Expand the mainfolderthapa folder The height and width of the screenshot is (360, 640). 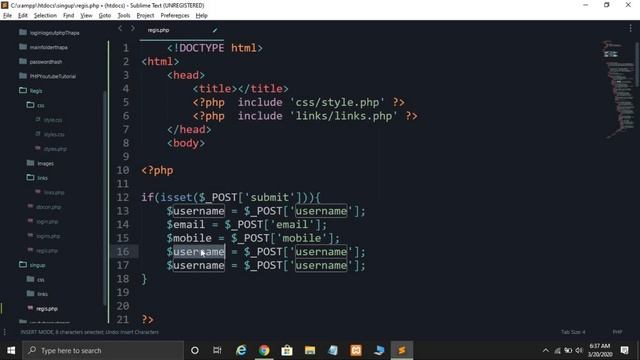pyautogui.click(x=43, y=47)
